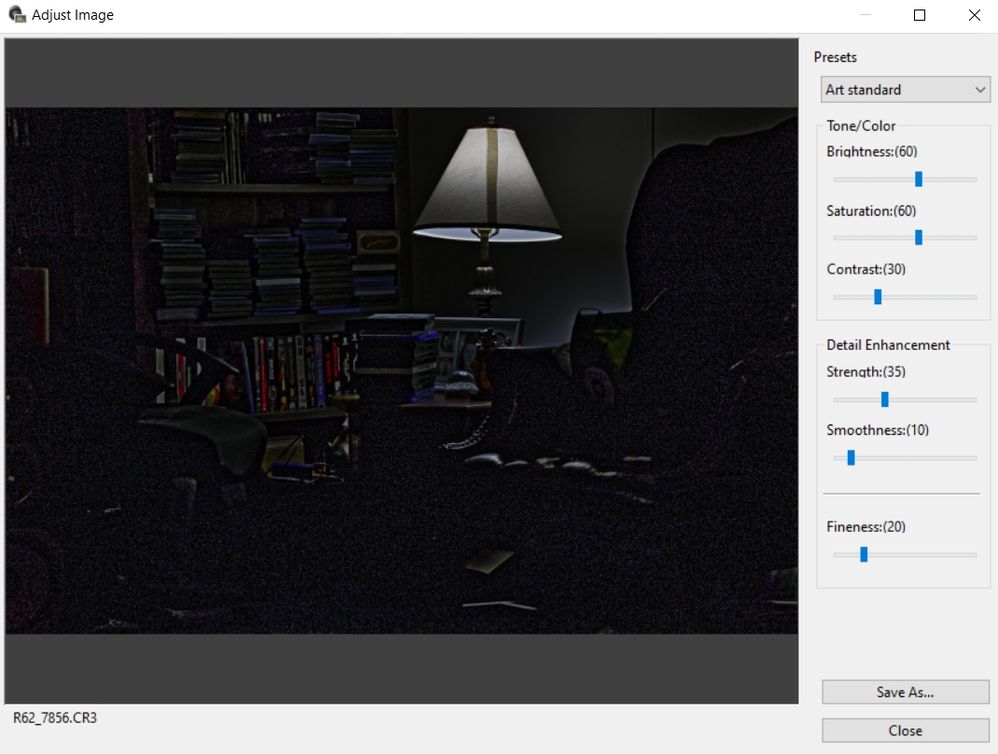Click far left end of Saturation track
The height and width of the screenshot is (754, 998).
tap(836, 238)
